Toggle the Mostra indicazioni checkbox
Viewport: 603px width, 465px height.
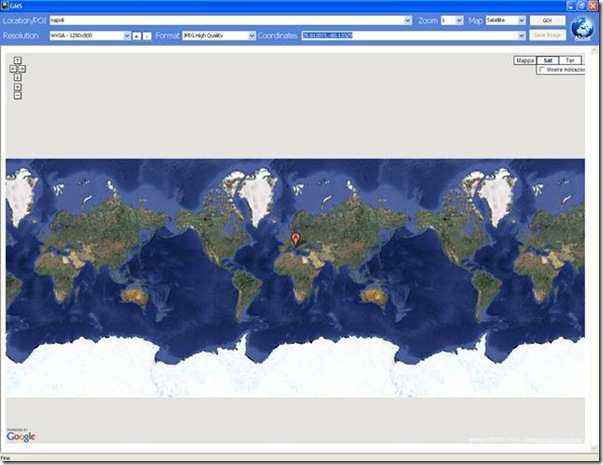542,70
